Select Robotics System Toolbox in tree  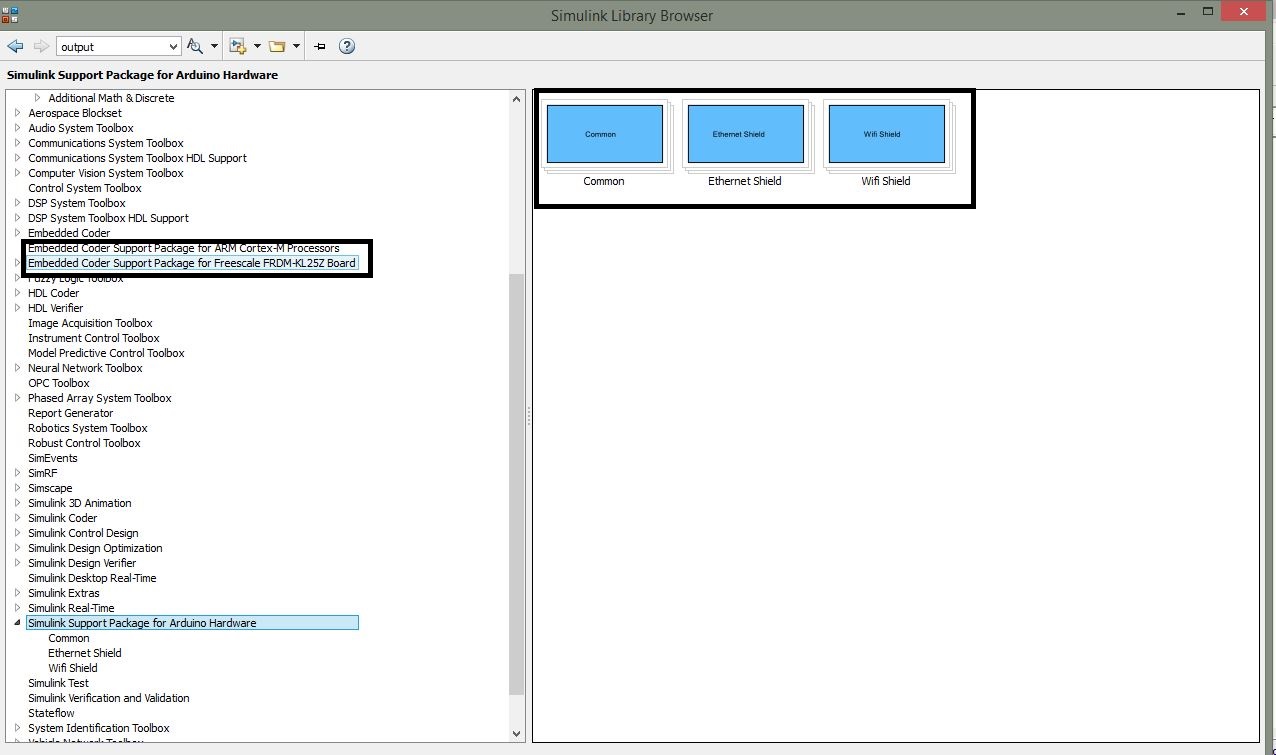[88, 428]
